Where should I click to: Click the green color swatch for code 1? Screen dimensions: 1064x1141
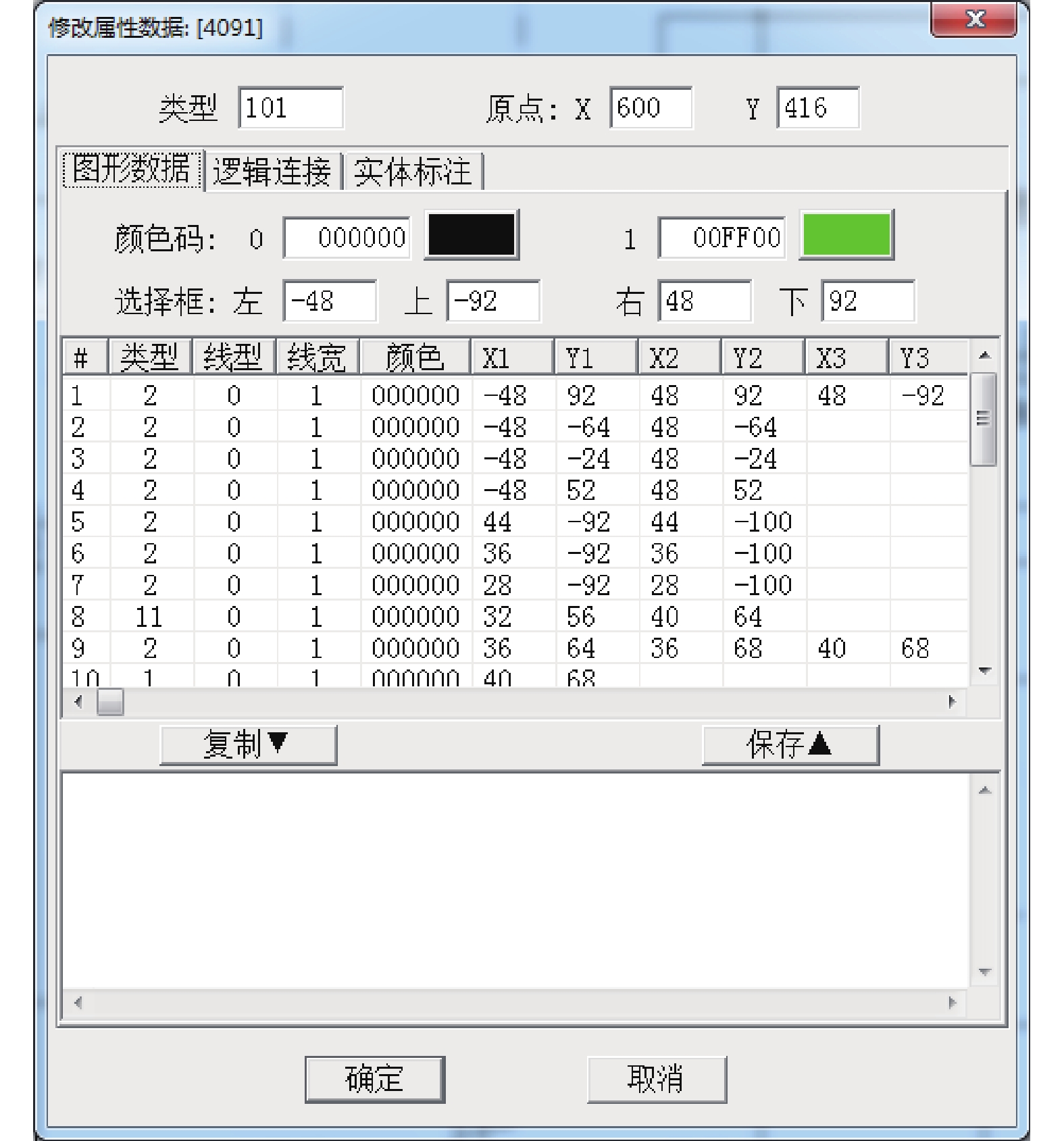pyautogui.click(x=846, y=236)
